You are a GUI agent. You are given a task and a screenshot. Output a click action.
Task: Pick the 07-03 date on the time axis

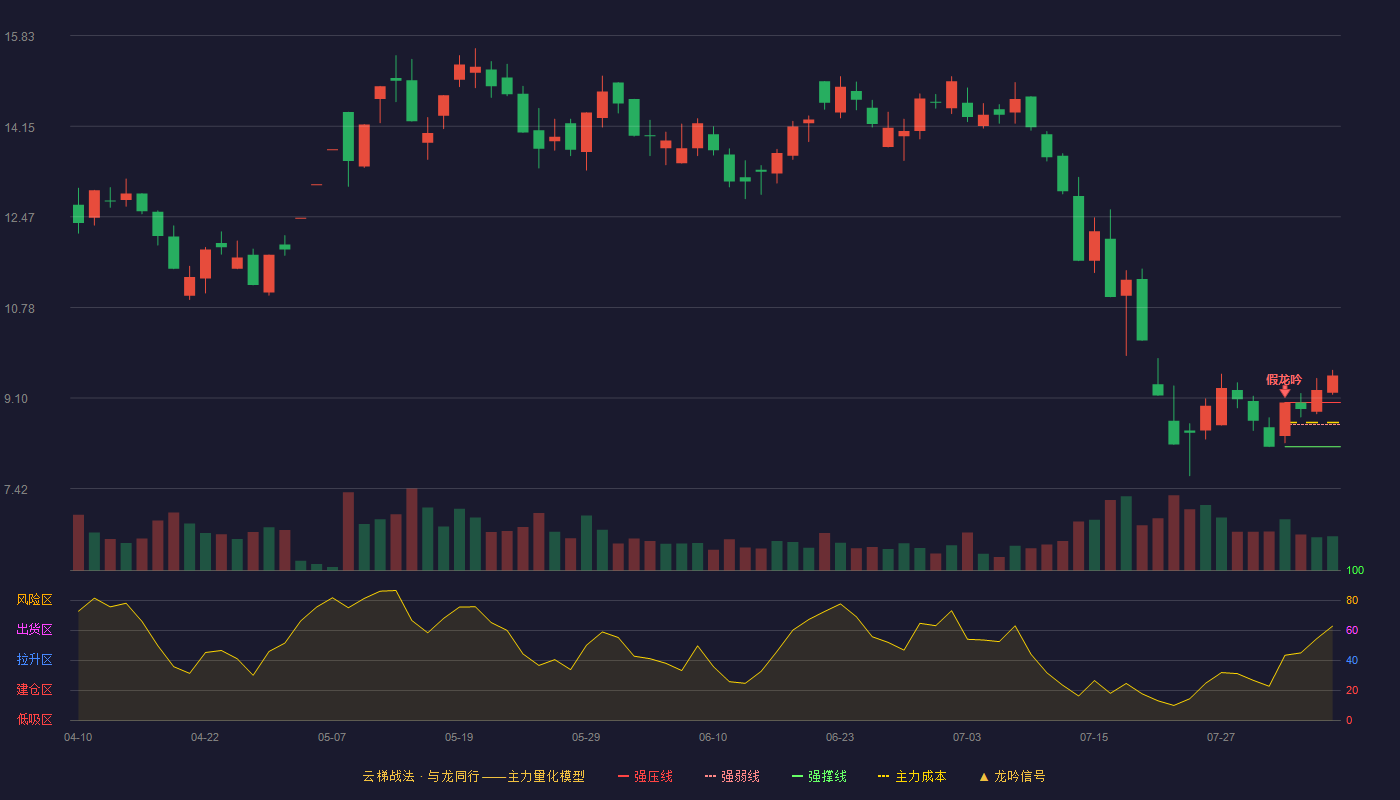click(967, 737)
